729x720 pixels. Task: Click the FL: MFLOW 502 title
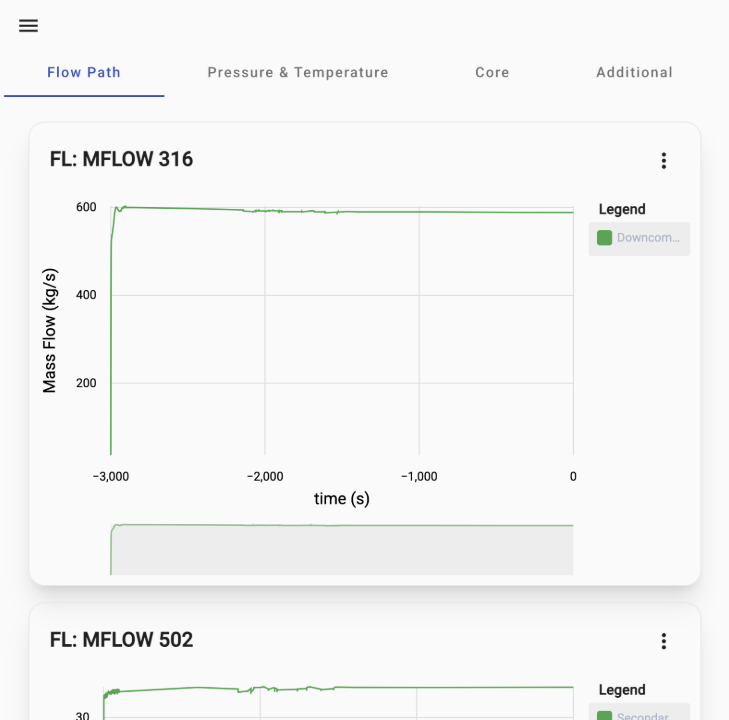tap(121, 640)
